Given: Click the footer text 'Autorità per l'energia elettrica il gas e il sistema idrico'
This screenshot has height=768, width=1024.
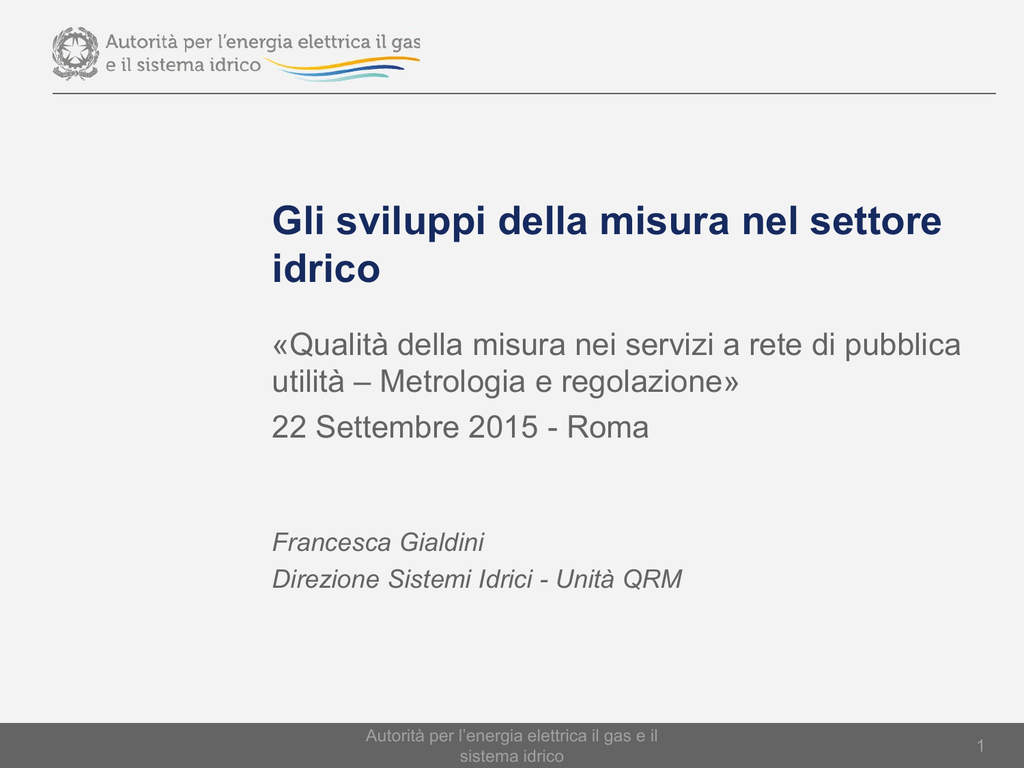Looking at the screenshot, I should [x=511, y=746].
